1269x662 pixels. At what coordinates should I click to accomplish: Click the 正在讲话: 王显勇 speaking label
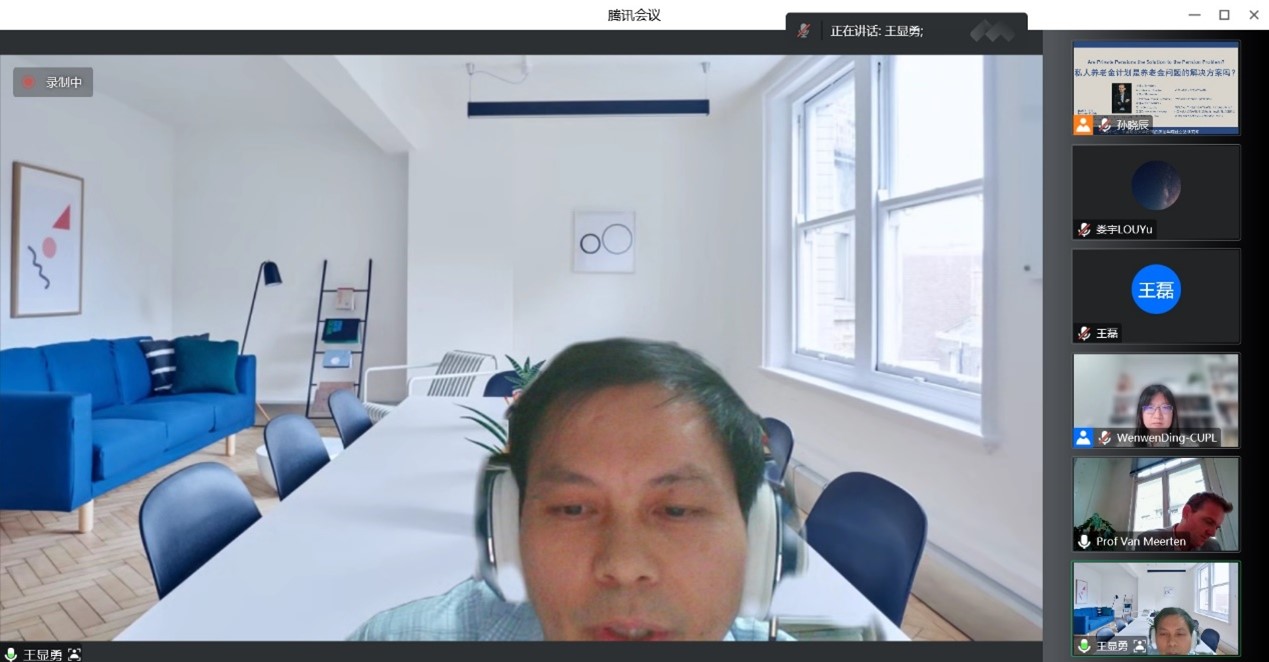click(x=876, y=31)
